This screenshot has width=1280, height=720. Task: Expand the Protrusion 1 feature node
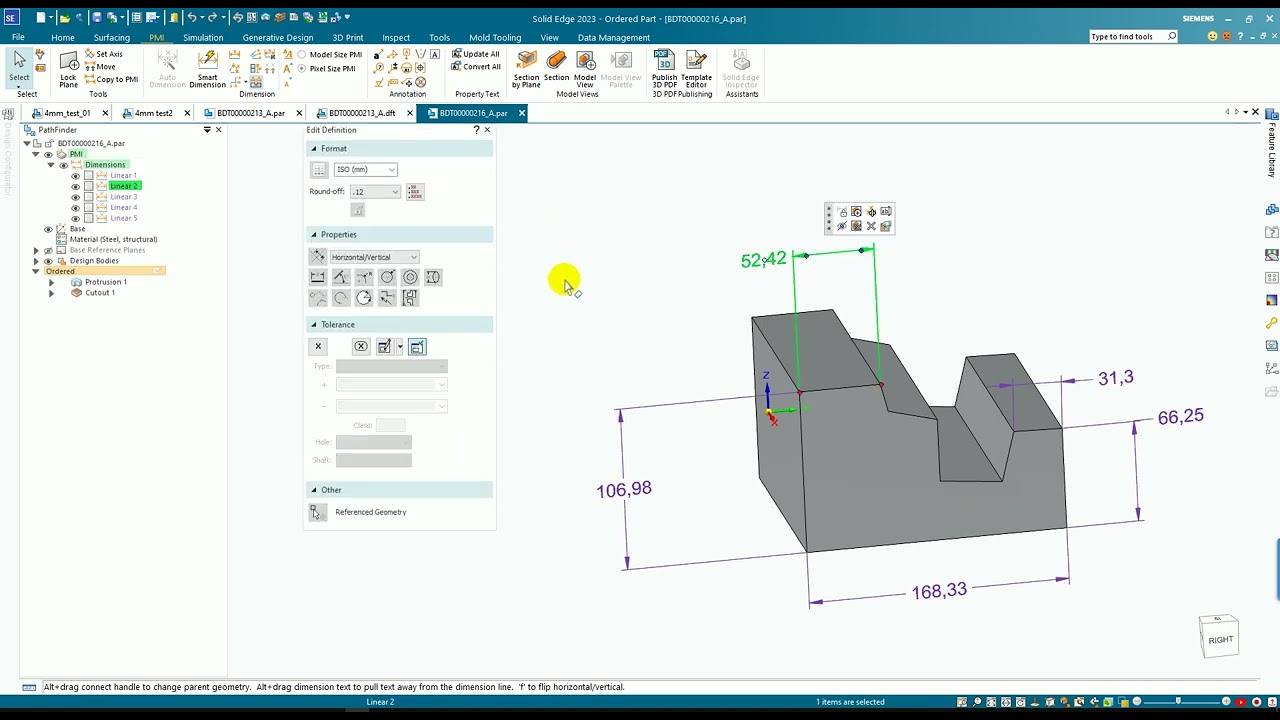click(51, 282)
